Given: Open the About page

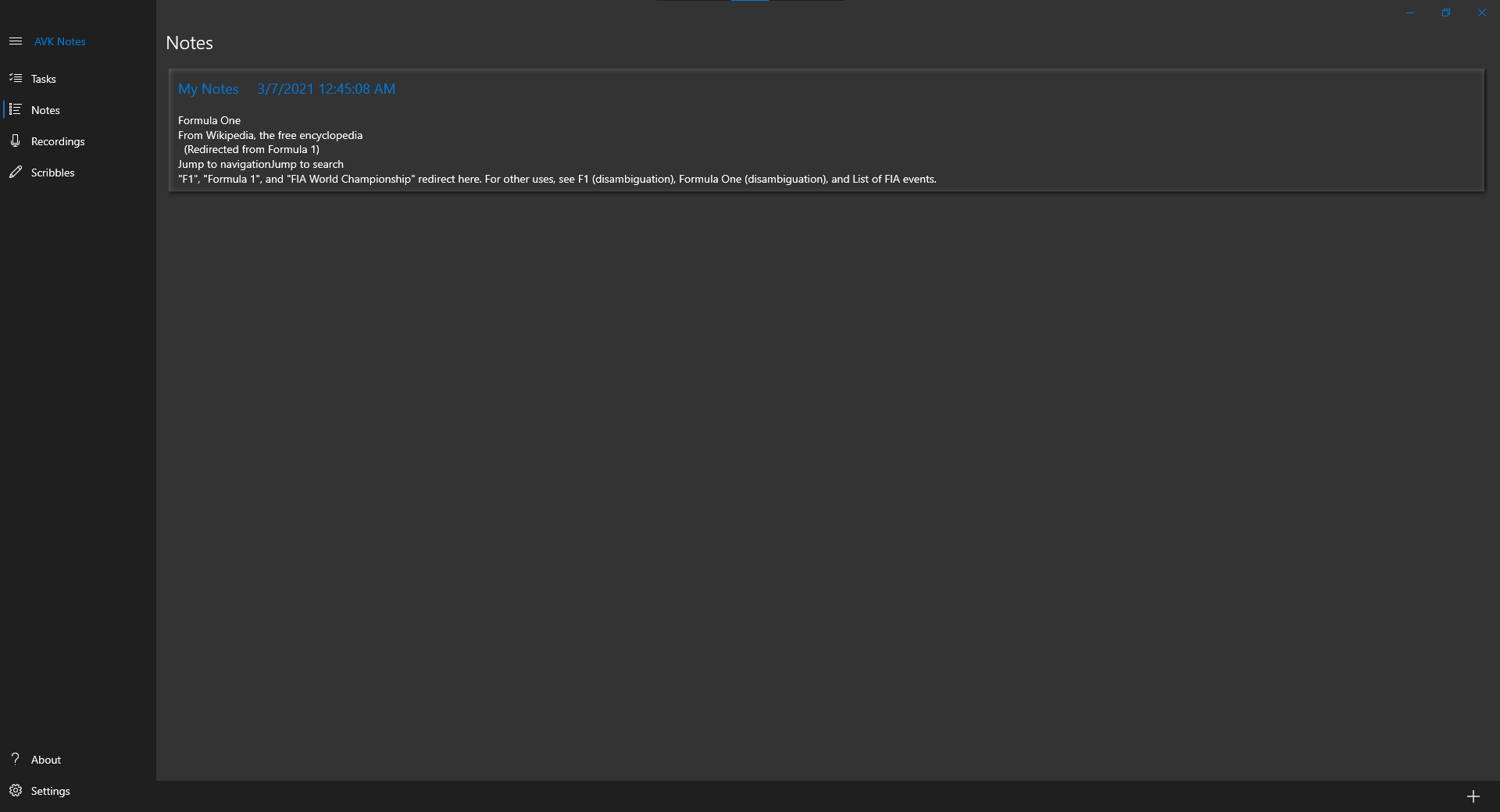Looking at the screenshot, I should click(78, 760).
